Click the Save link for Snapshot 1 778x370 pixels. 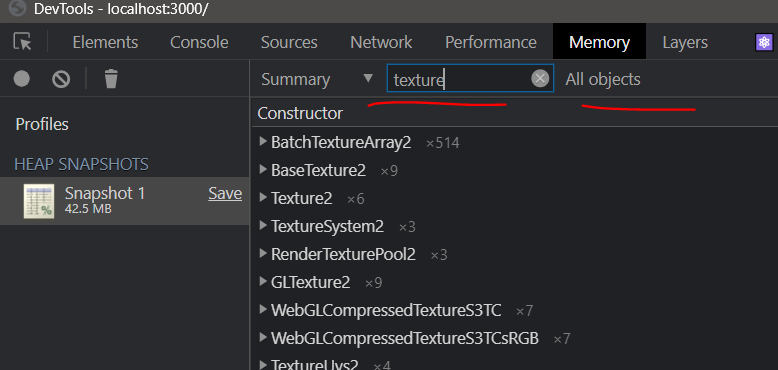[225, 193]
